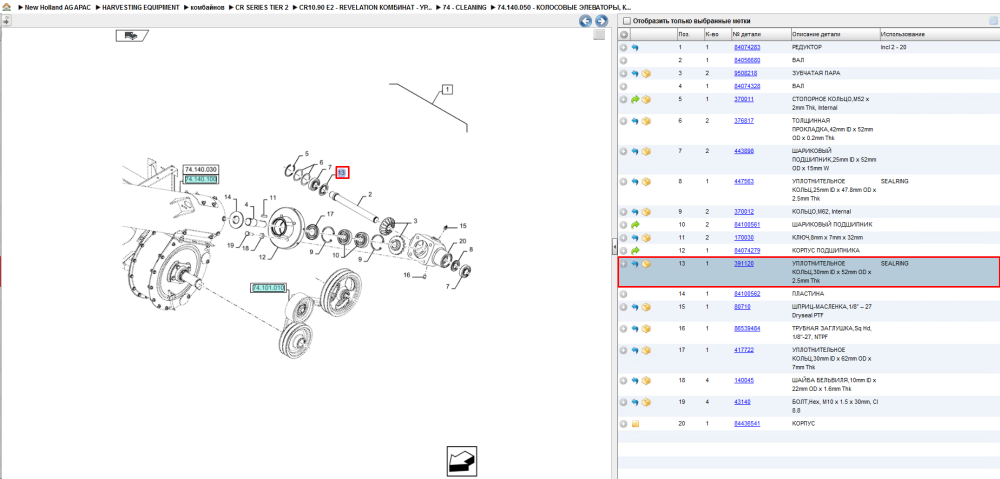Open part number 9508218
The image size is (1000, 479).
(745, 73)
